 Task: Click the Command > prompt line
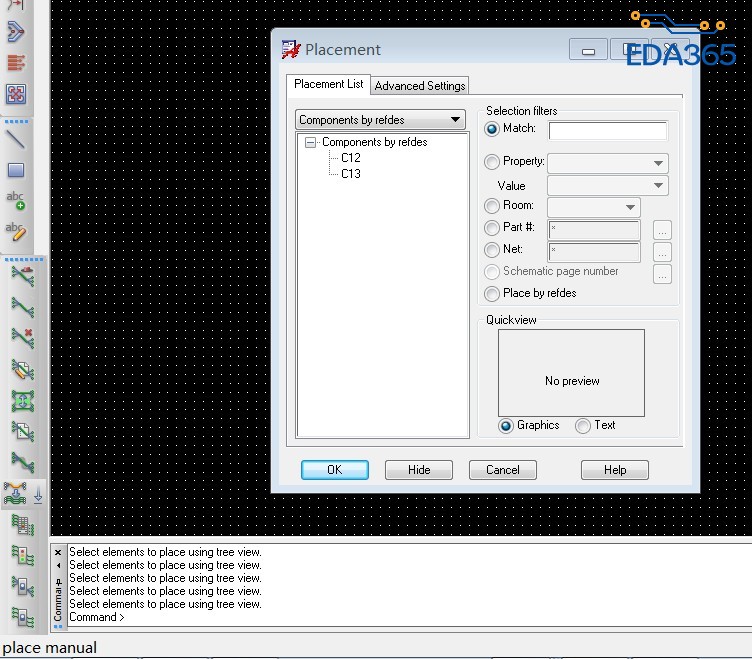pos(96,617)
